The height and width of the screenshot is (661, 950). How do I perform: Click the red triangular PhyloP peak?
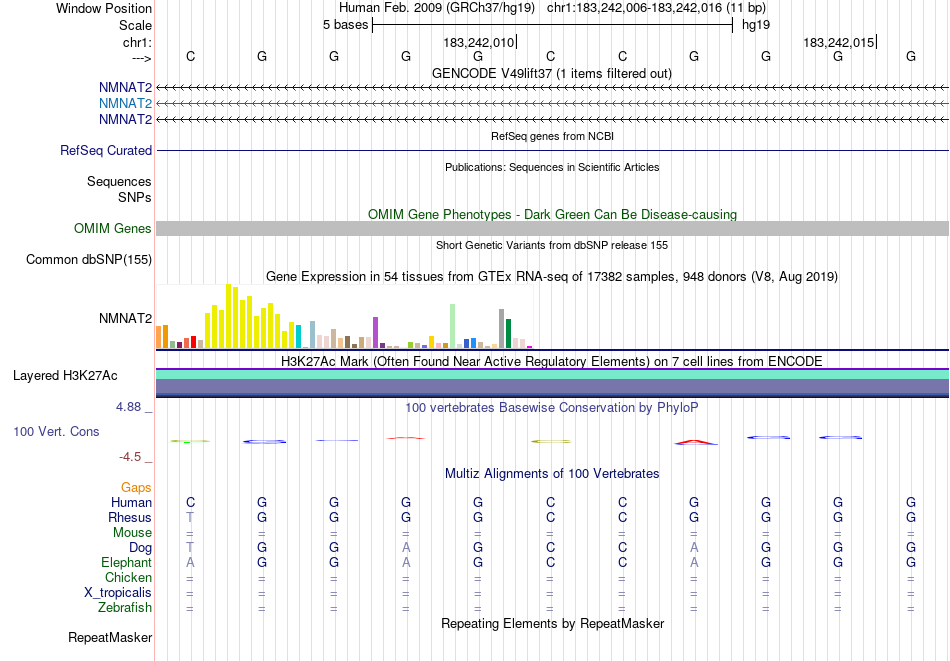695,442
